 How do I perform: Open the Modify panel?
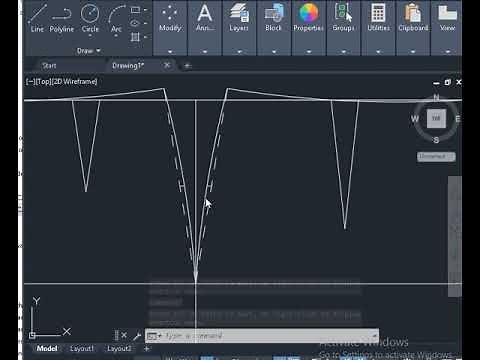[x=170, y=18]
